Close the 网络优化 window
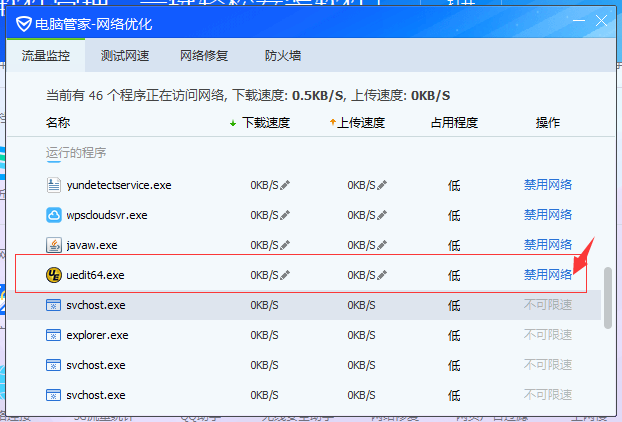The height and width of the screenshot is (422, 622). tap(601, 21)
